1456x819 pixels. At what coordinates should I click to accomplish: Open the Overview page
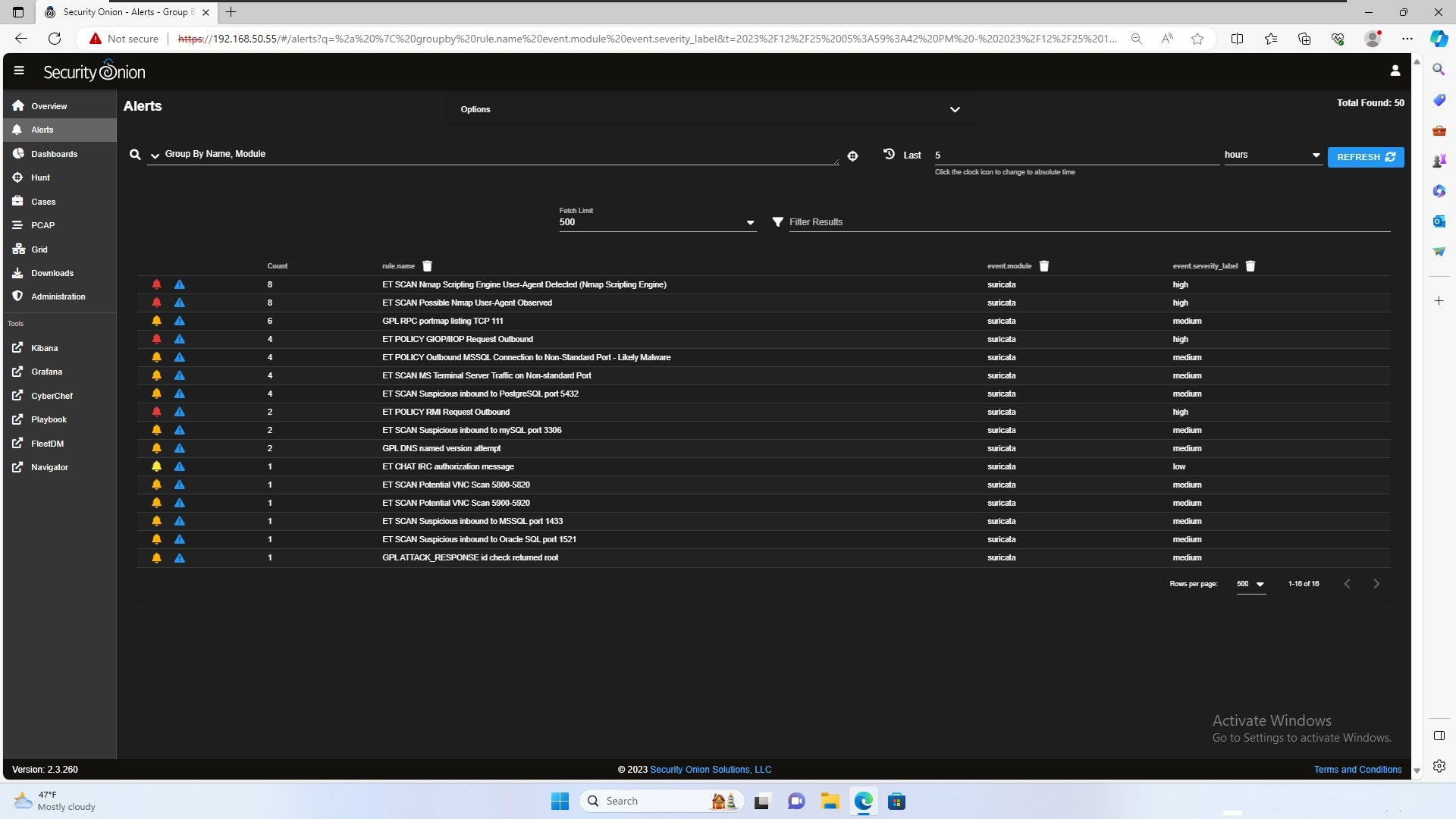[60, 106]
